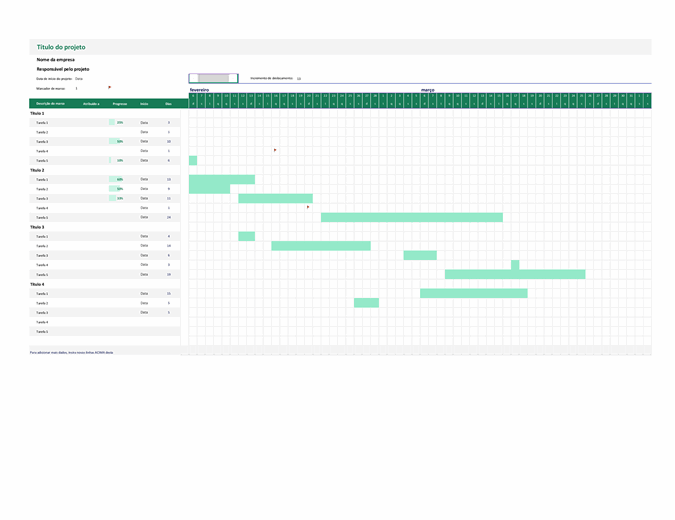The image size is (675, 520).
Task: Select the long Gantt bar in Título 2 Tarefa 5 row
Action: click(411, 217)
